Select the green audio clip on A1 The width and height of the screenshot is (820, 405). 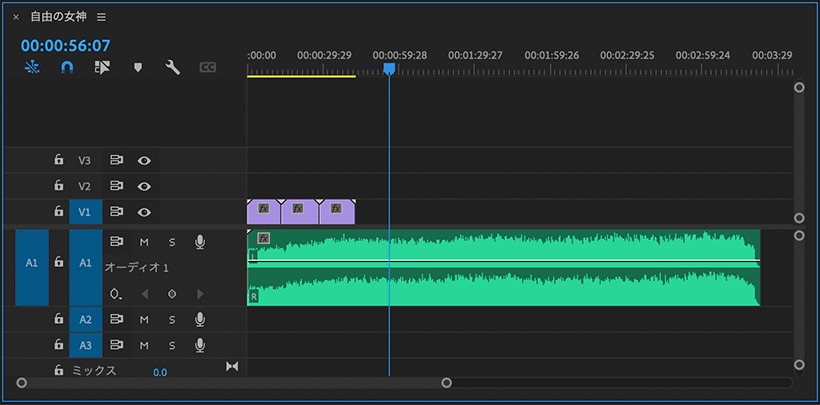point(504,267)
